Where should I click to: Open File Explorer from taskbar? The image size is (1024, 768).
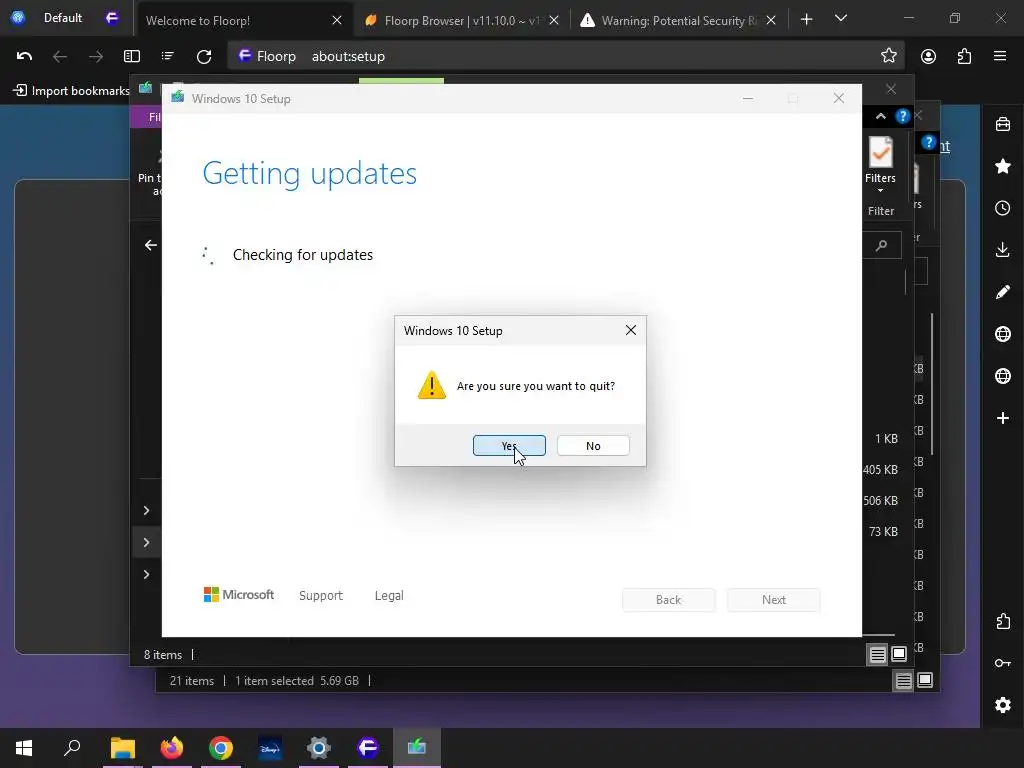point(122,748)
